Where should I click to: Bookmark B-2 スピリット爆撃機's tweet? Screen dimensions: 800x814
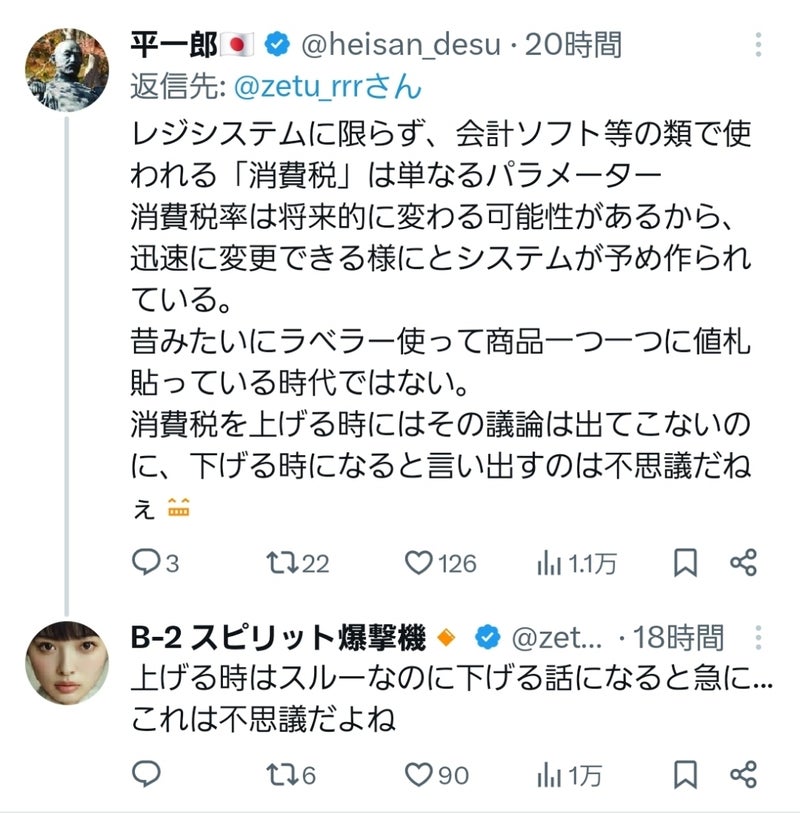685,773
